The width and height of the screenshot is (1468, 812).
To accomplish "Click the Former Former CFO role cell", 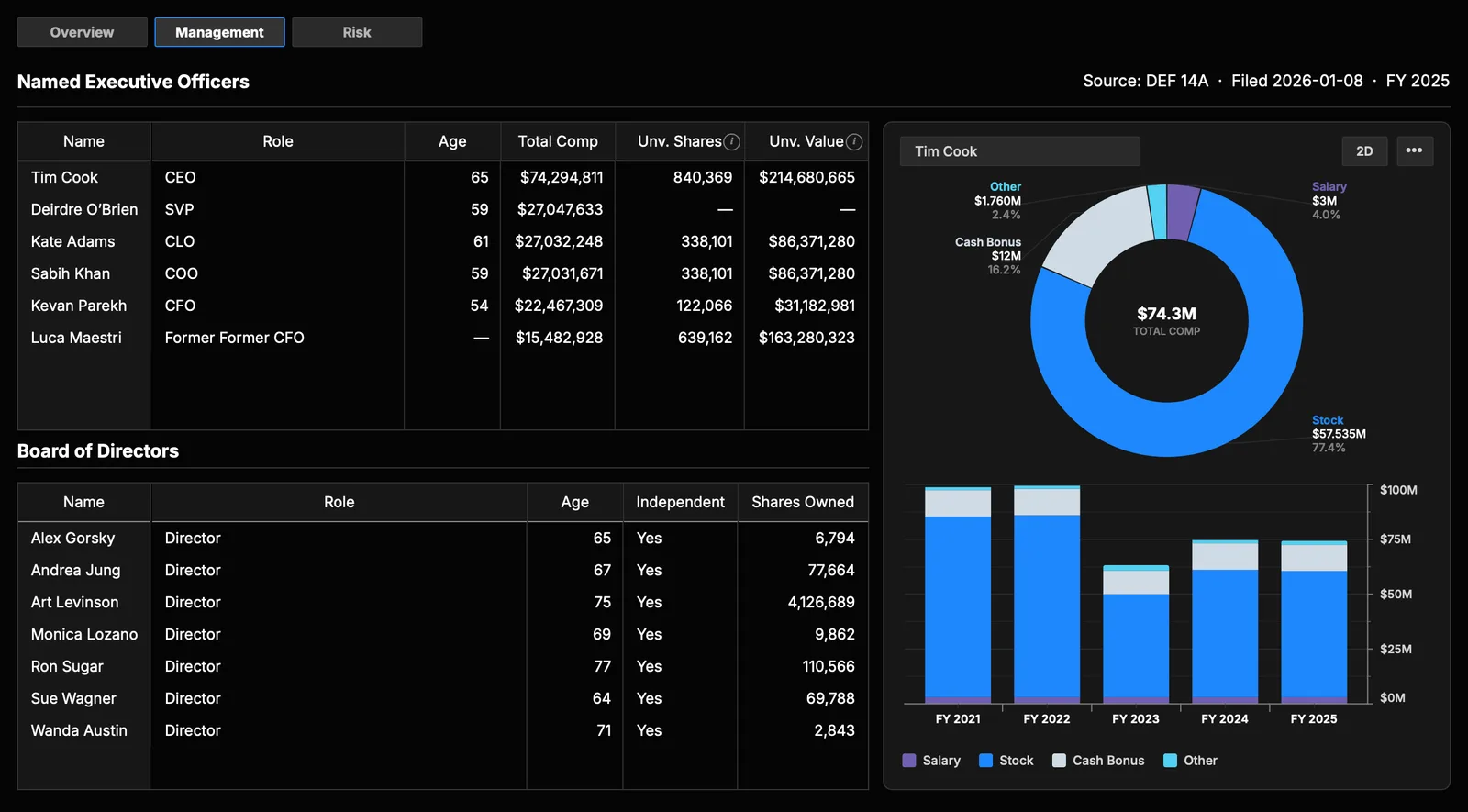I will (x=235, y=338).
